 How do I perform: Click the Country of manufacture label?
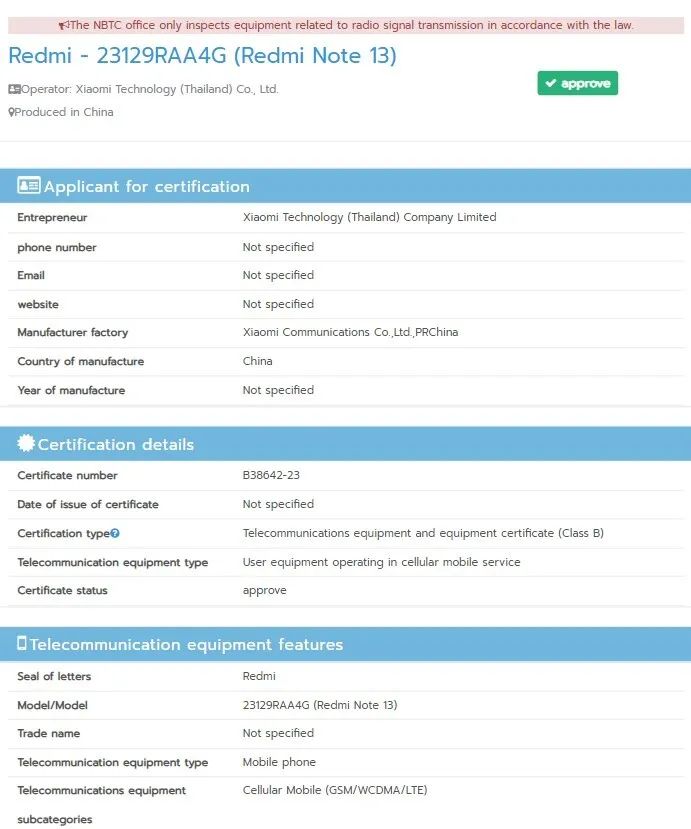tap(81, 362)
